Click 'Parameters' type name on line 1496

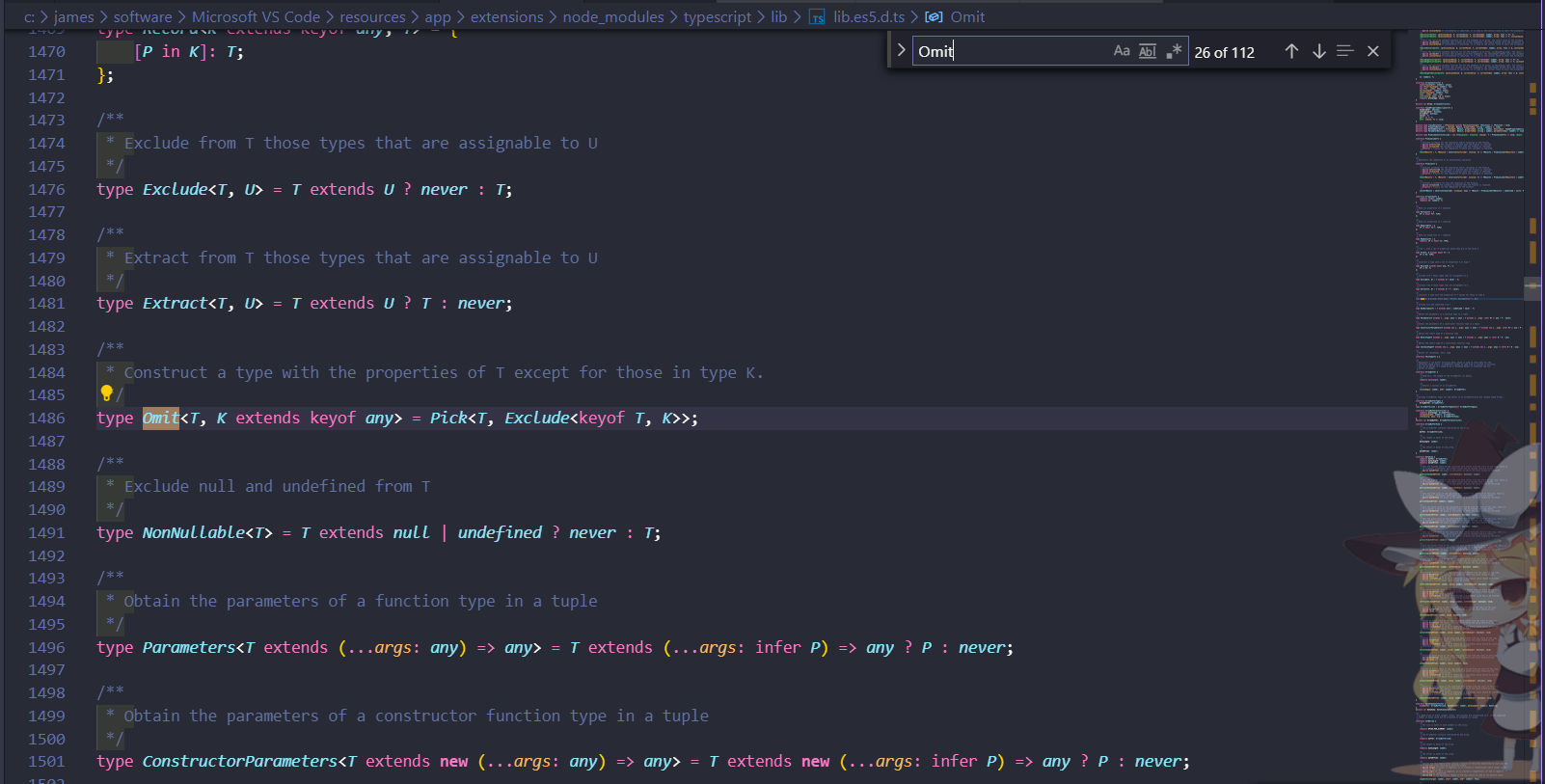[x=189, y=647]
